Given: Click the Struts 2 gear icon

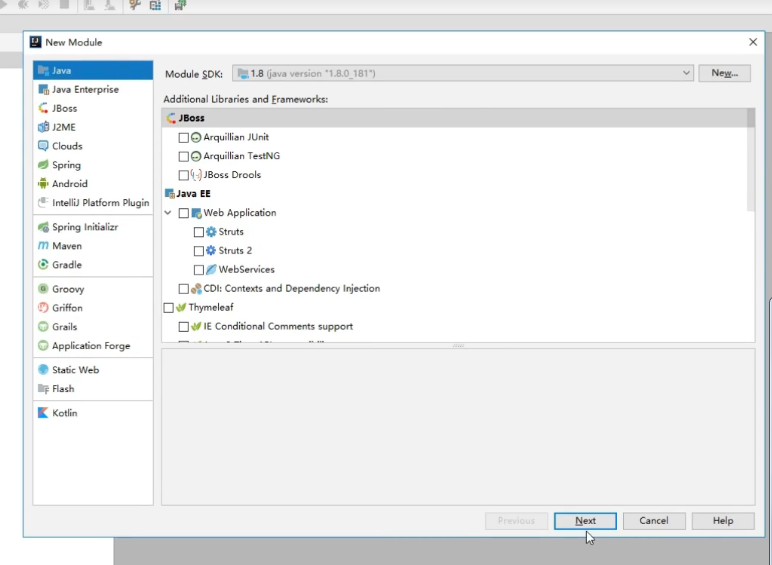Looking at the screenshot, I should pyautogui.click(x=211, y=251).
